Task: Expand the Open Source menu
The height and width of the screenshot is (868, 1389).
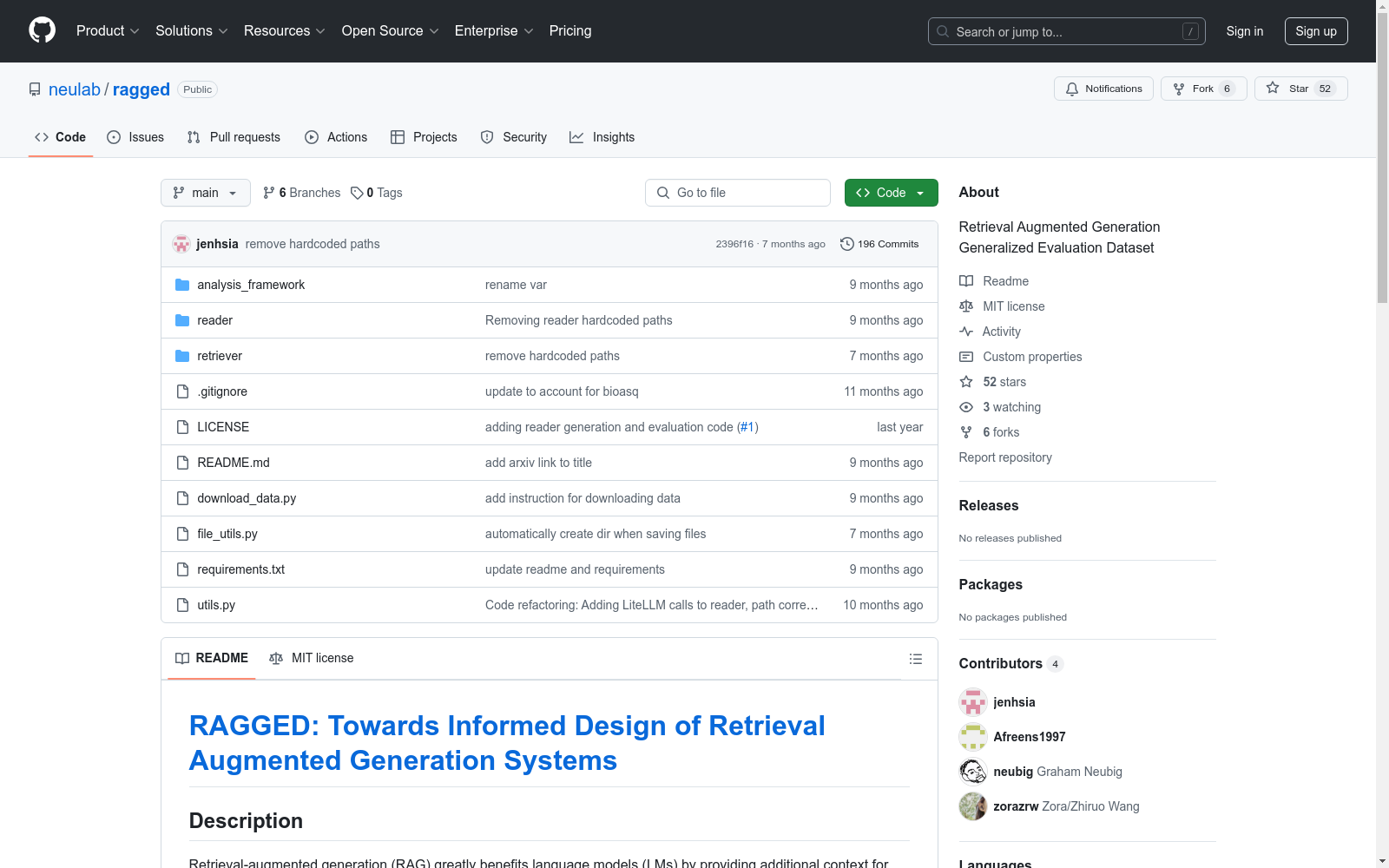Action: [391, 31]
